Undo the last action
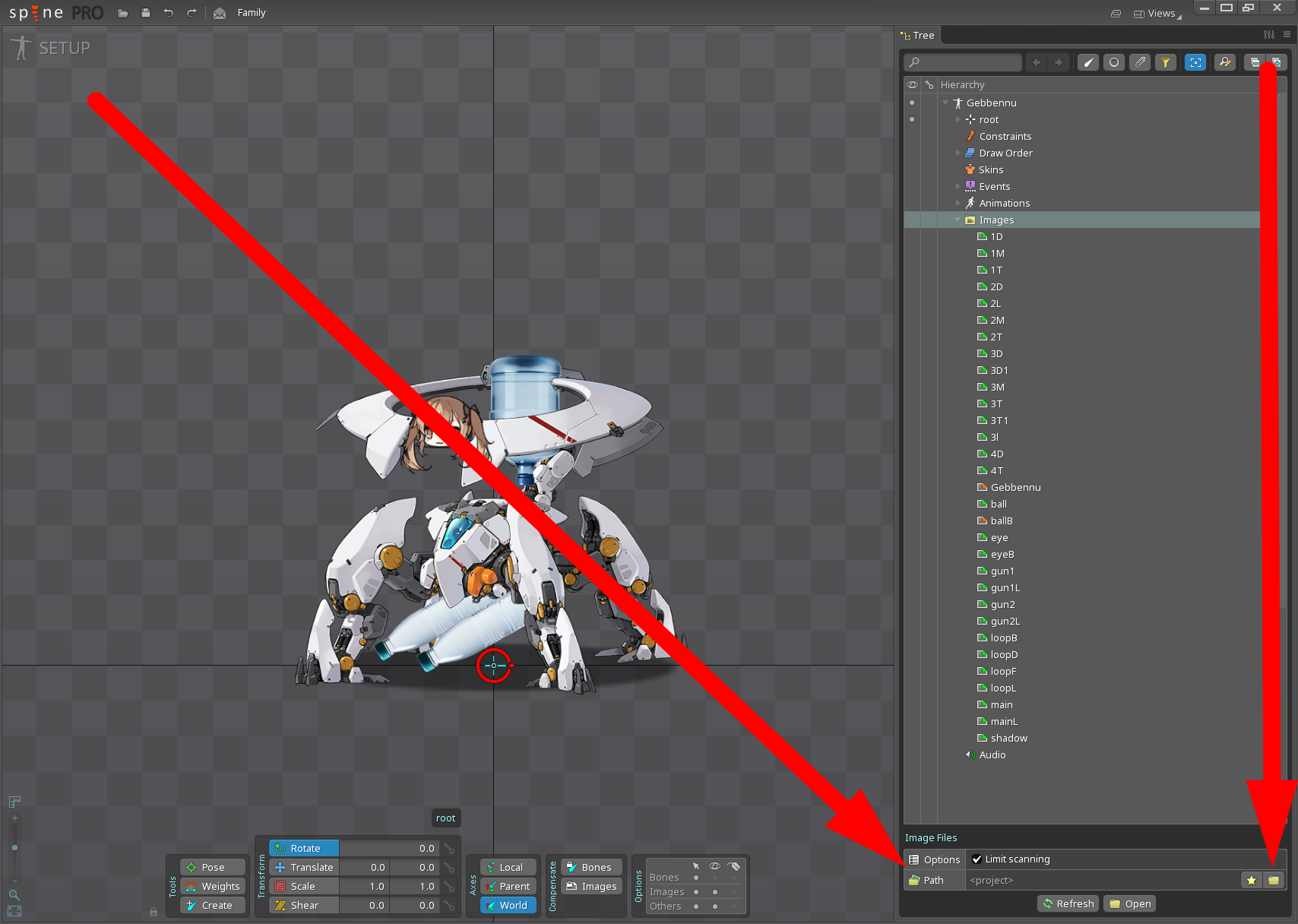 (x=169, y=13)
